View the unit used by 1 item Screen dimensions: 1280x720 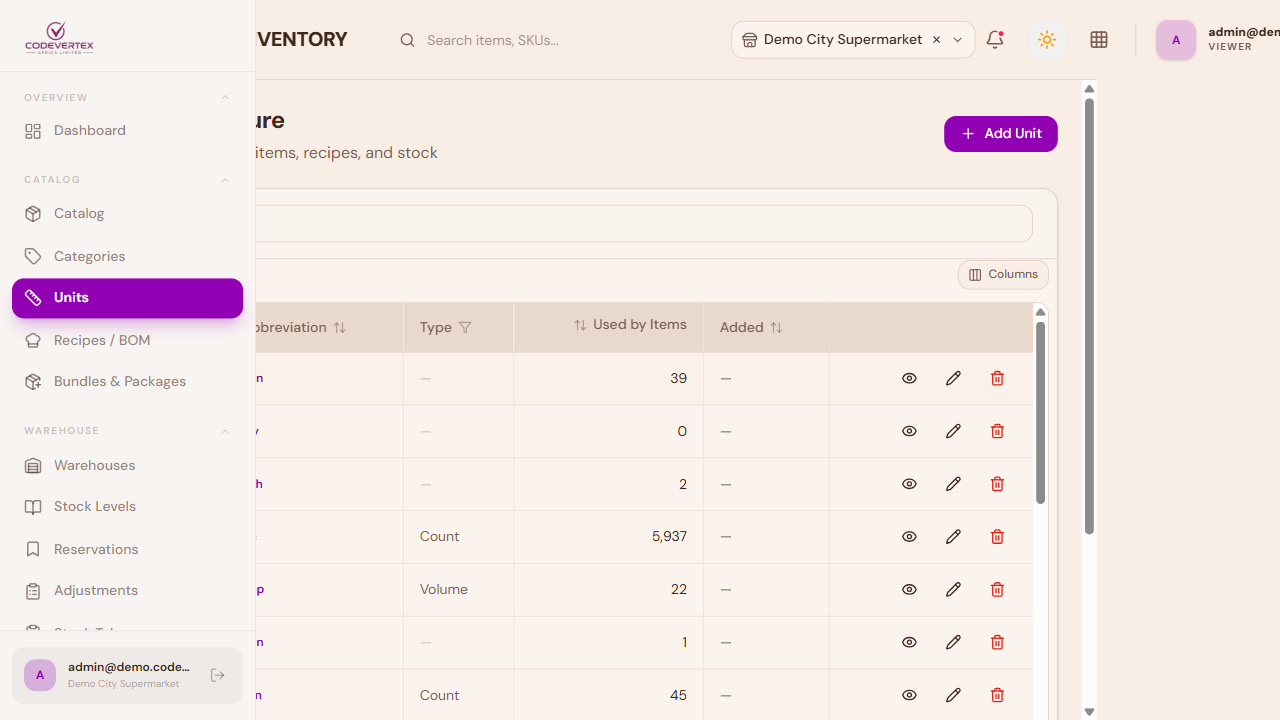[909, 642]
